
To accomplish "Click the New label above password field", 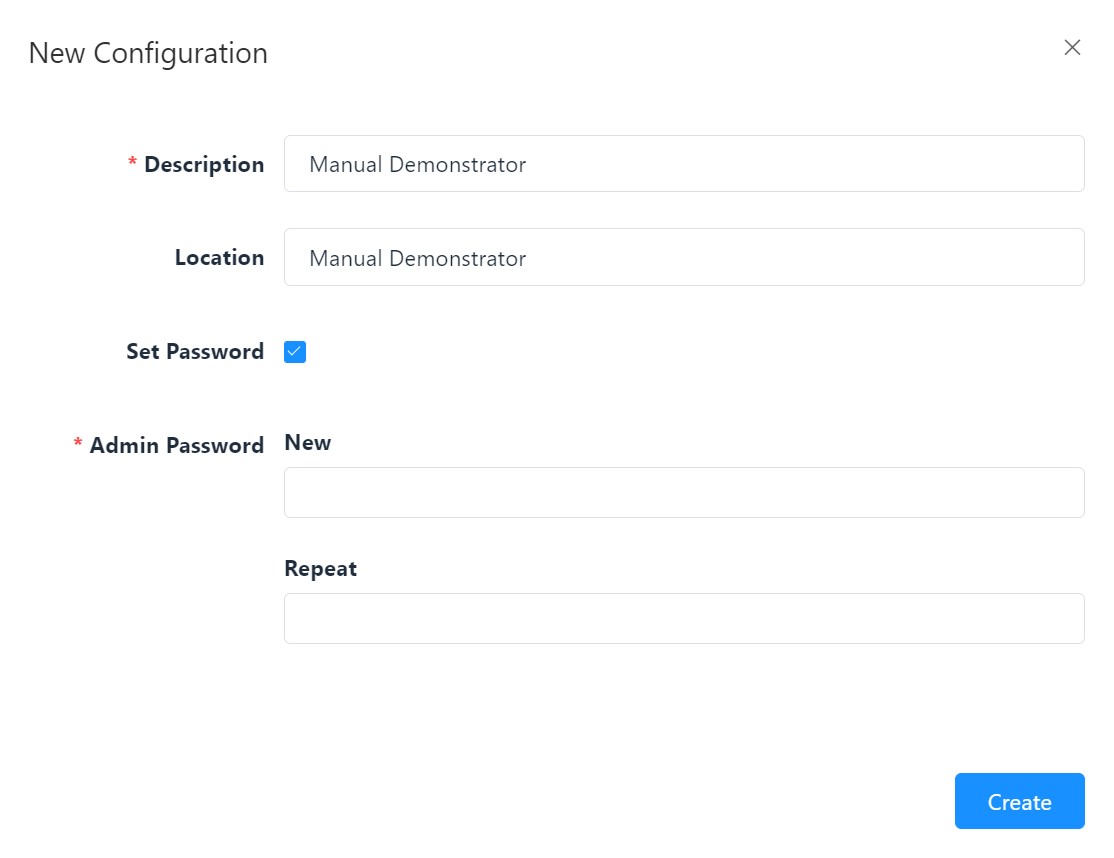I will 307,443.
